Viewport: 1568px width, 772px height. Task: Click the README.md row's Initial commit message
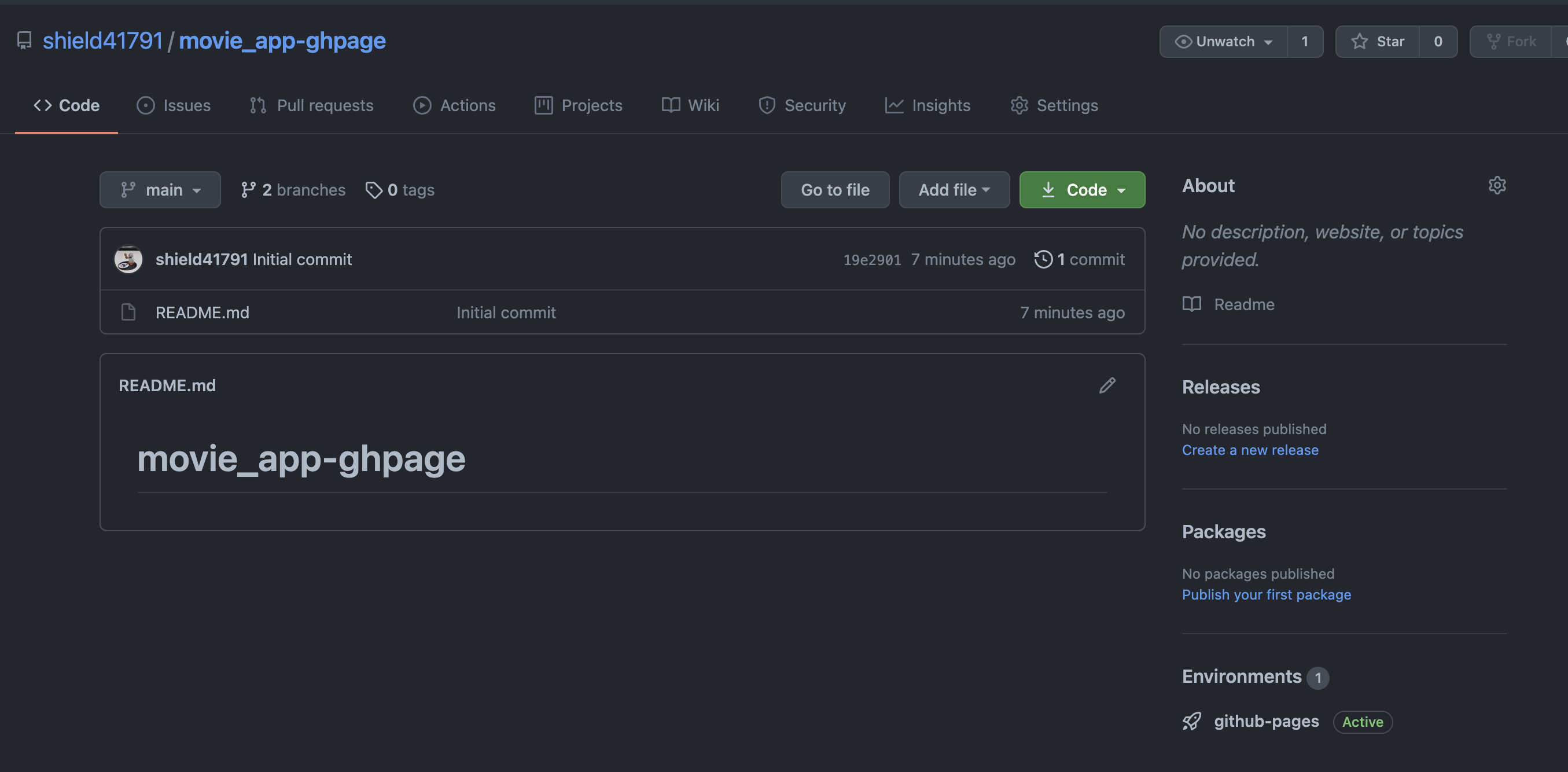pyautogui.click(x=506, y=313)
